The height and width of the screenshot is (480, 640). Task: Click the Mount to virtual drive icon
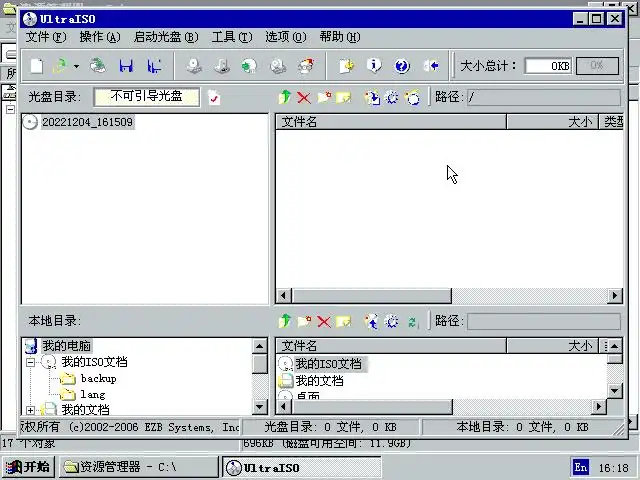[x=278, y=66]
